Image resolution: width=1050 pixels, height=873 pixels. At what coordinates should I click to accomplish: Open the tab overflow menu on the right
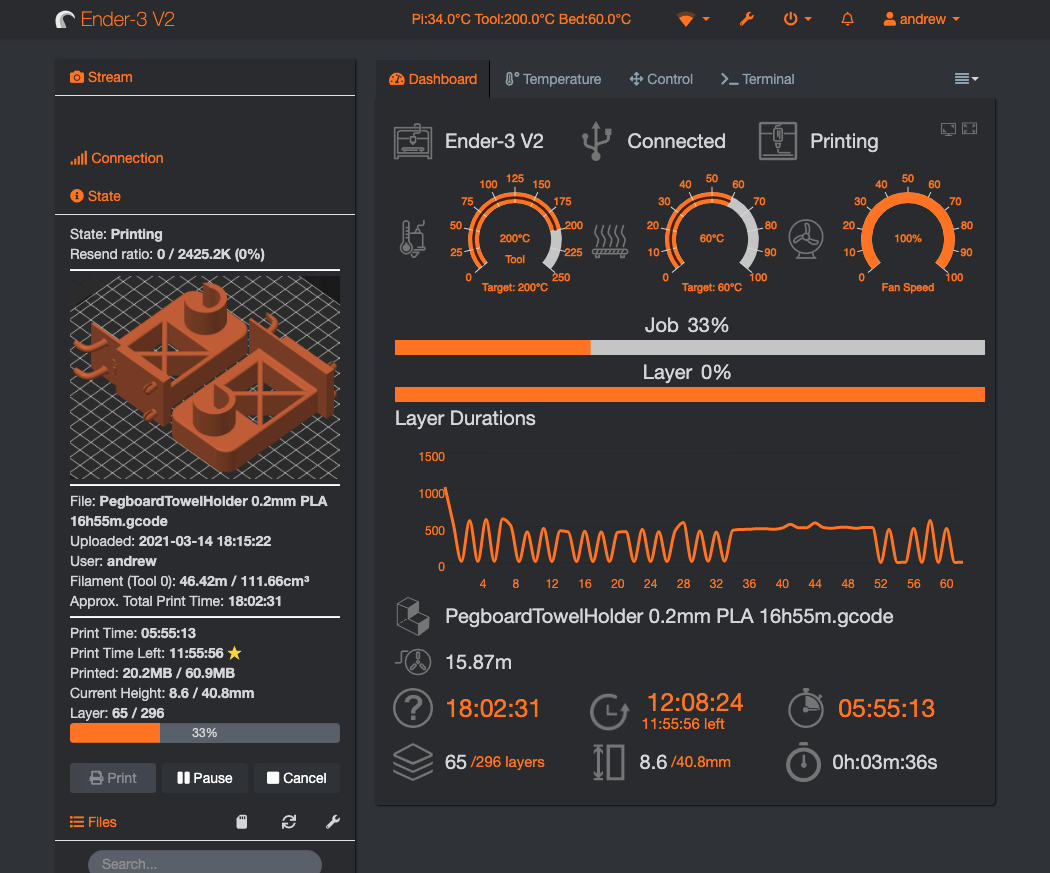(965, 78)
